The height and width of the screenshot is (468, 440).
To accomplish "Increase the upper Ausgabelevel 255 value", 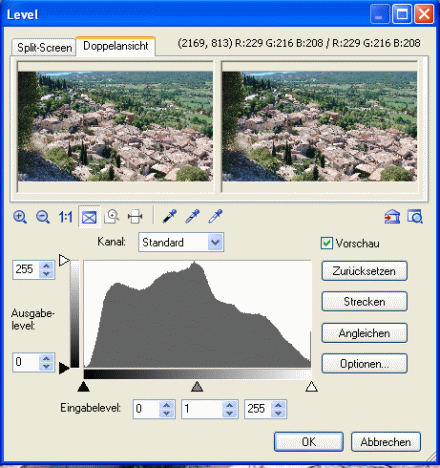I will click(46, 266).
